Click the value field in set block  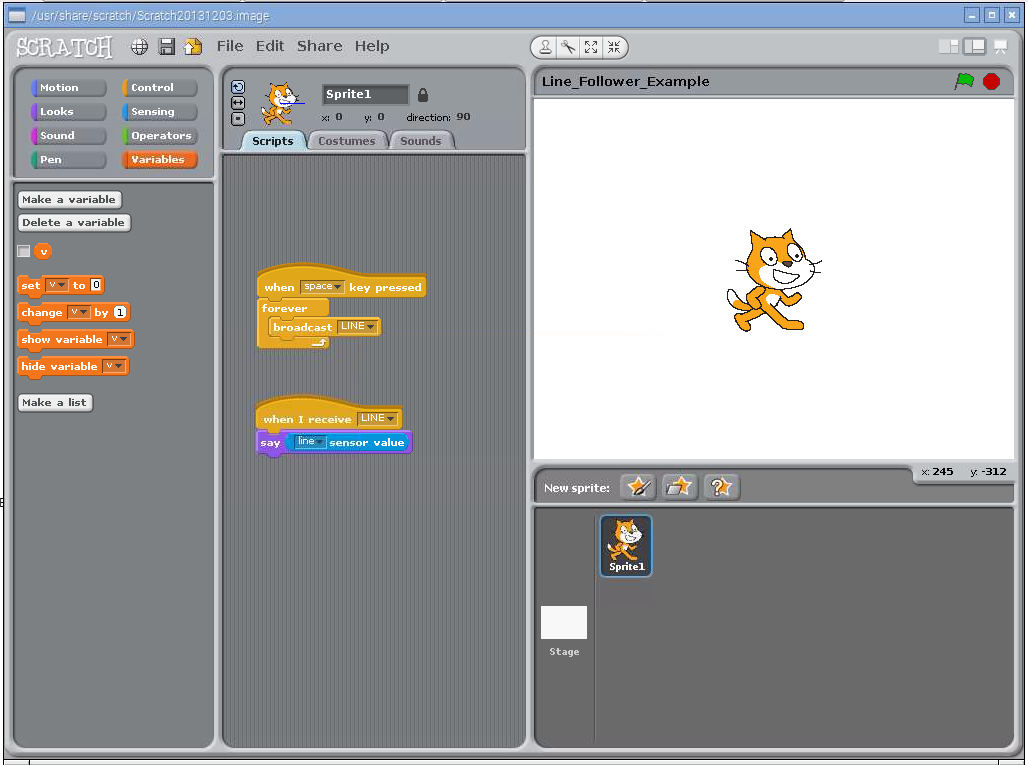(x=96, y=284)
